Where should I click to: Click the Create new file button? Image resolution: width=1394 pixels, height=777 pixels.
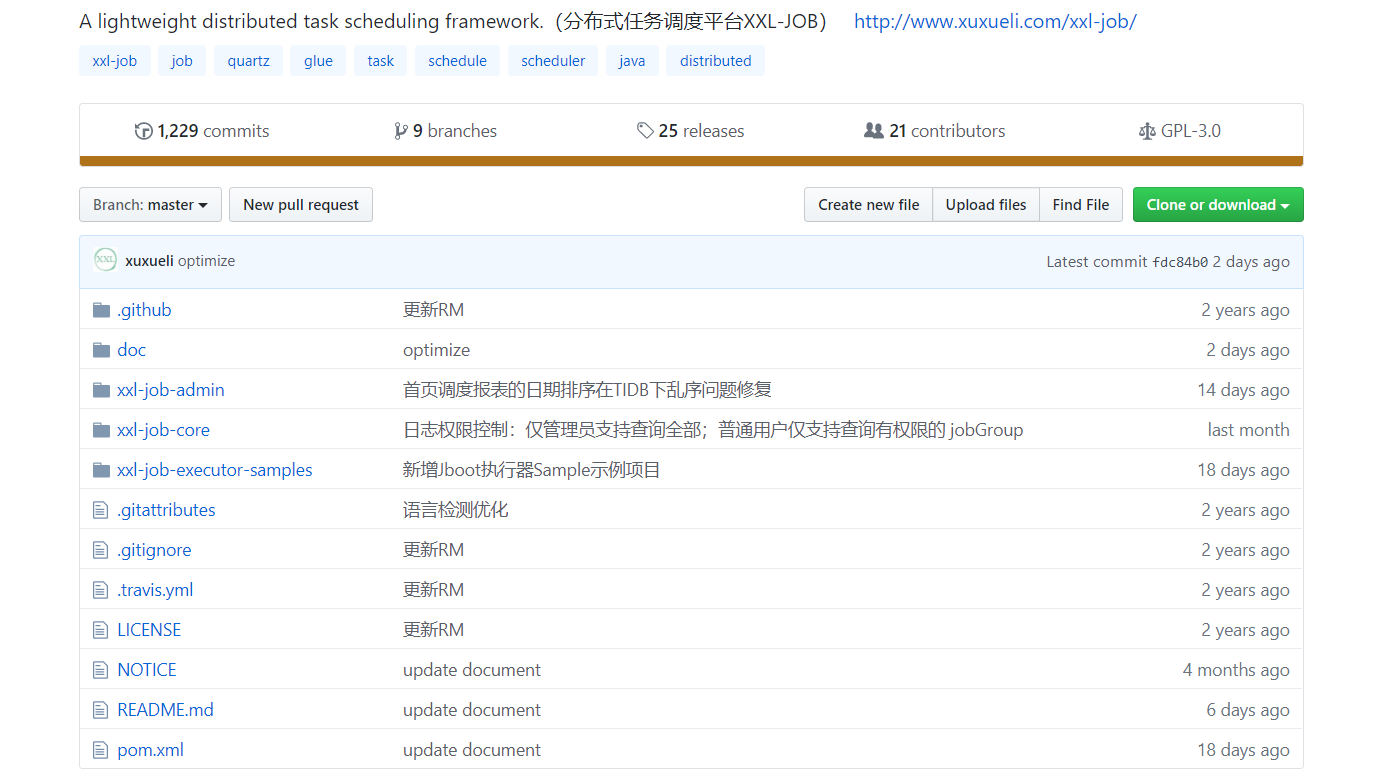coord(868,204)
